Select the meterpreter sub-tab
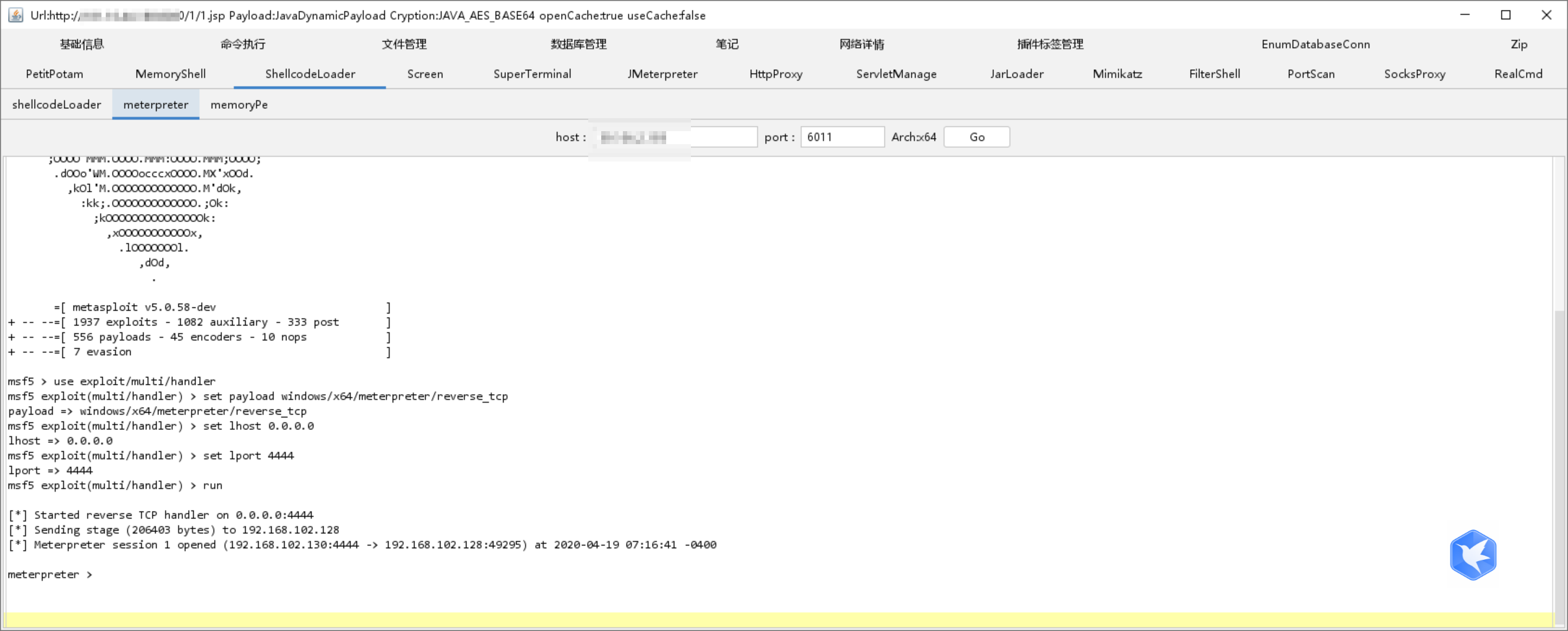The height and width of the screenshot is (631, 1568). click(x=155, y=105)
